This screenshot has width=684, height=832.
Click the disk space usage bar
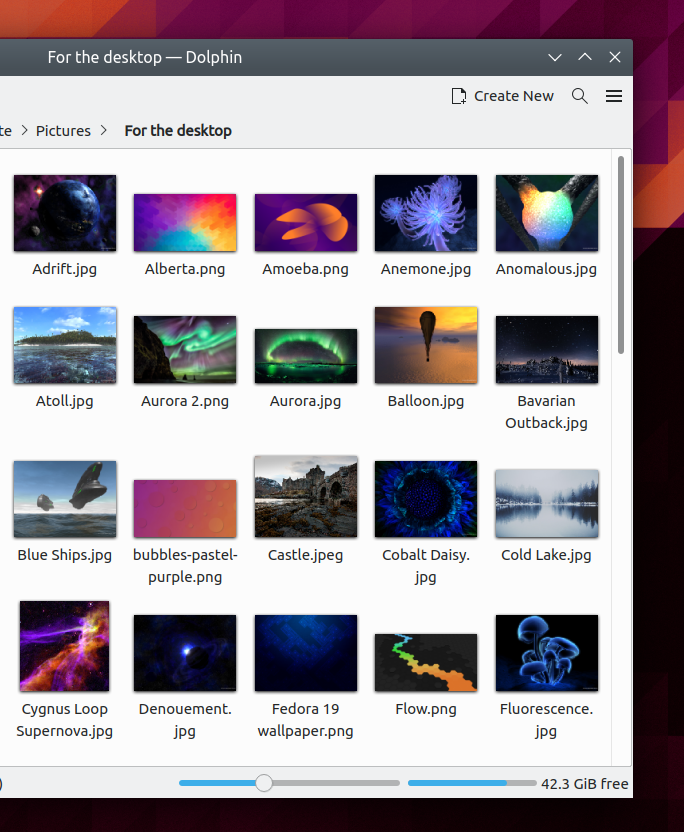[472, 783]
